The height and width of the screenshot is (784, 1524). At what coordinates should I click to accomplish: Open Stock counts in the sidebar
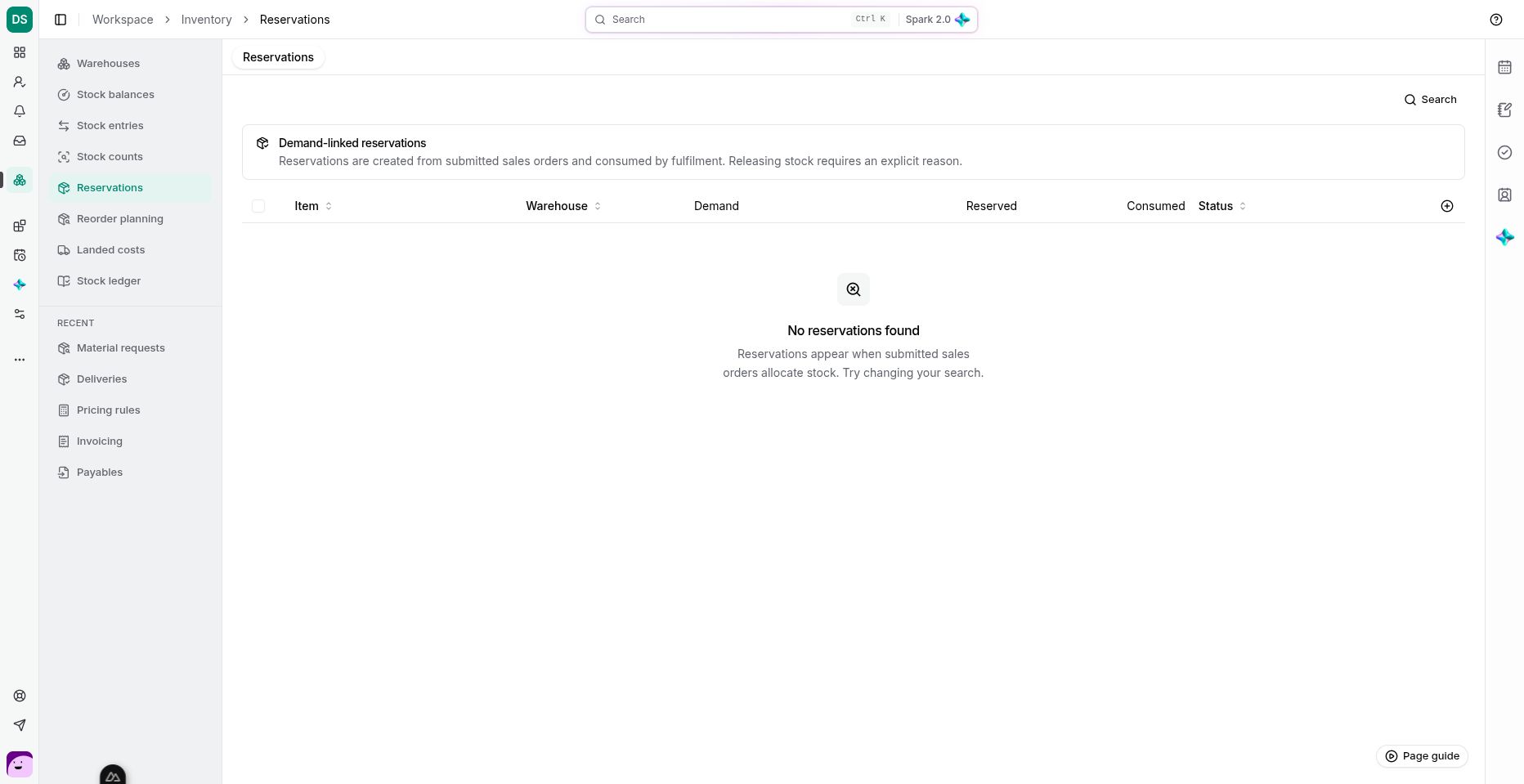[130, 157]
